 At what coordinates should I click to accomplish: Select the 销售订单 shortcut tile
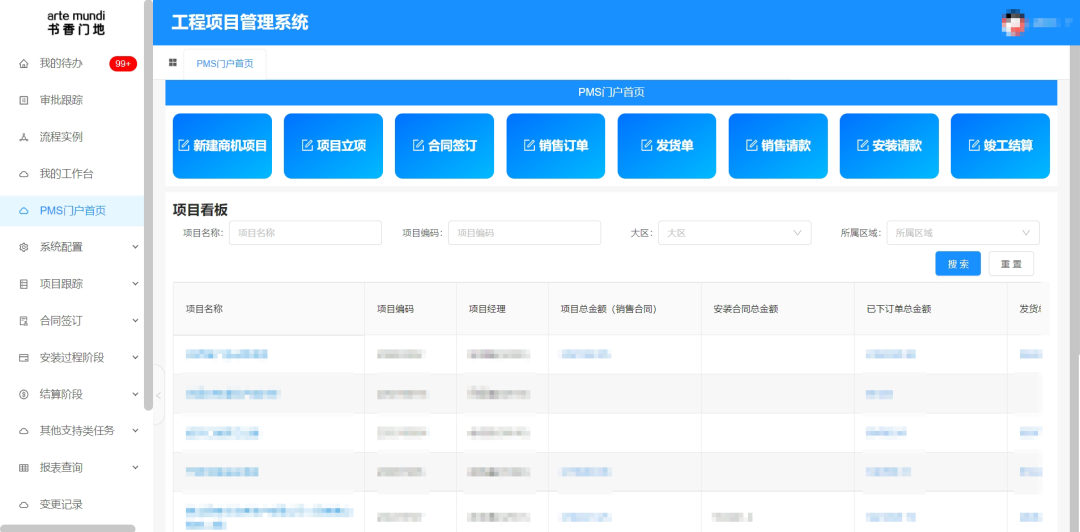coord(555,146)
